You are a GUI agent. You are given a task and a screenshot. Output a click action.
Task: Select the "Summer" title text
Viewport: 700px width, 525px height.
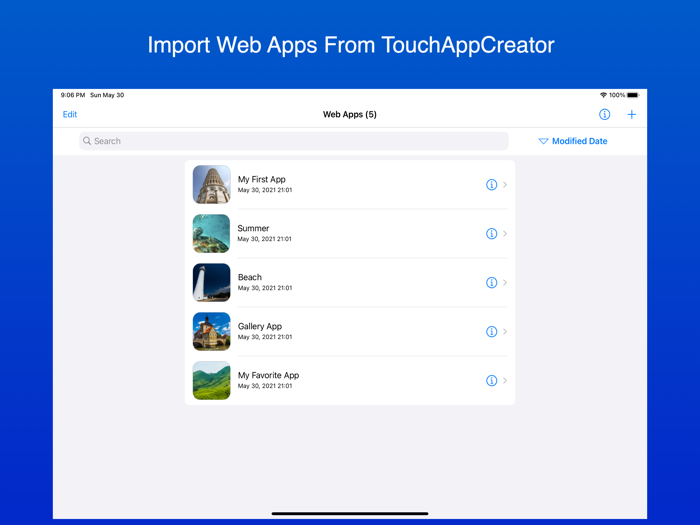[x=253, y=228]
